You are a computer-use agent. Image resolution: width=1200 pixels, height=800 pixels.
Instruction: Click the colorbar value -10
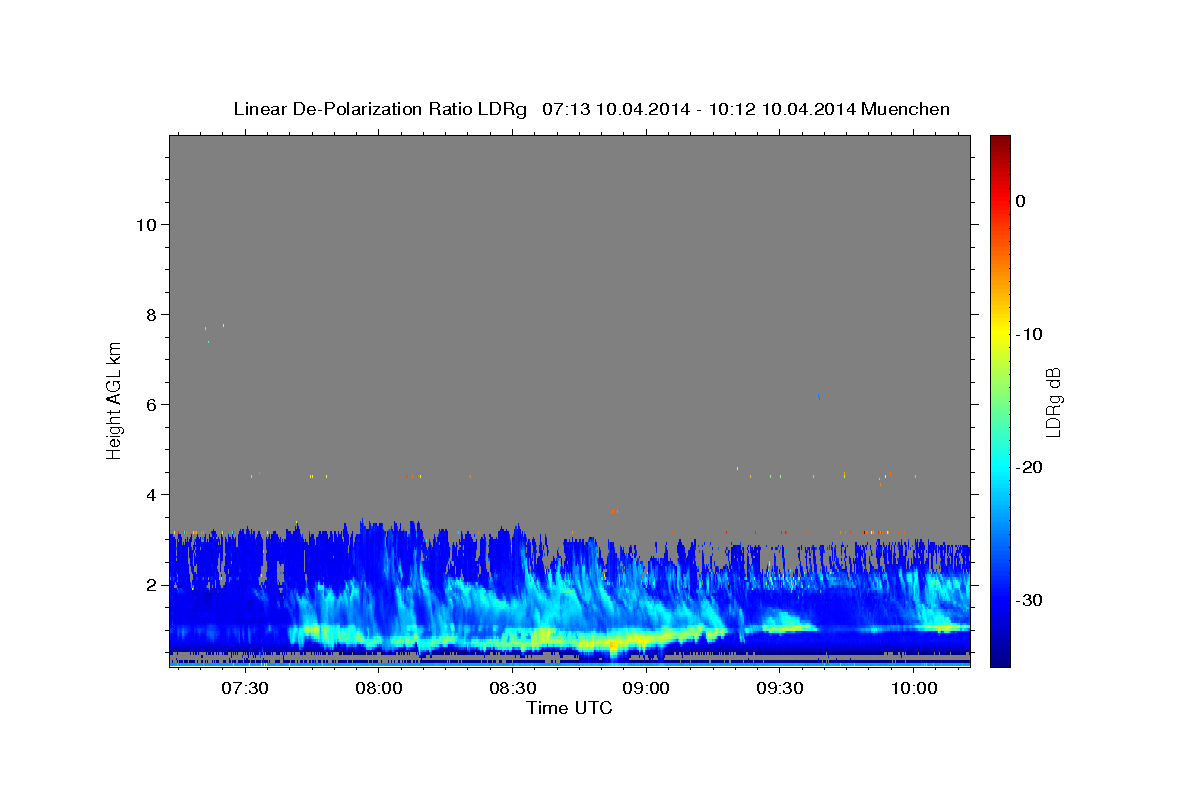click(x=1029, y=334)
